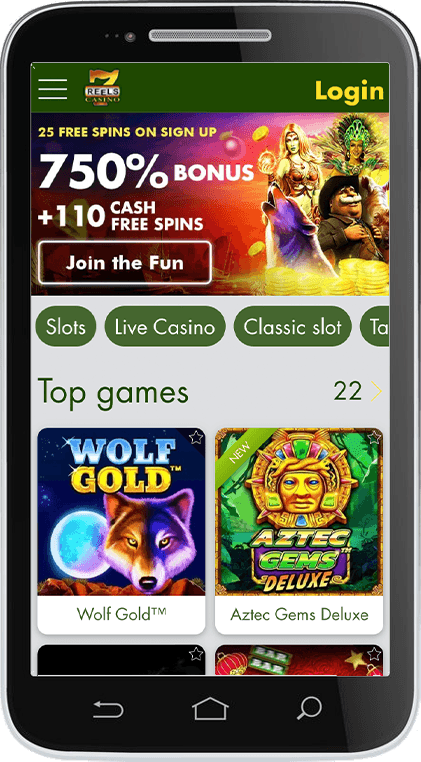Select the Classic slot category tab
Image resolution: width=421 pixels, height=762 pixels.
pyautogui.click(x=293, y=327)
